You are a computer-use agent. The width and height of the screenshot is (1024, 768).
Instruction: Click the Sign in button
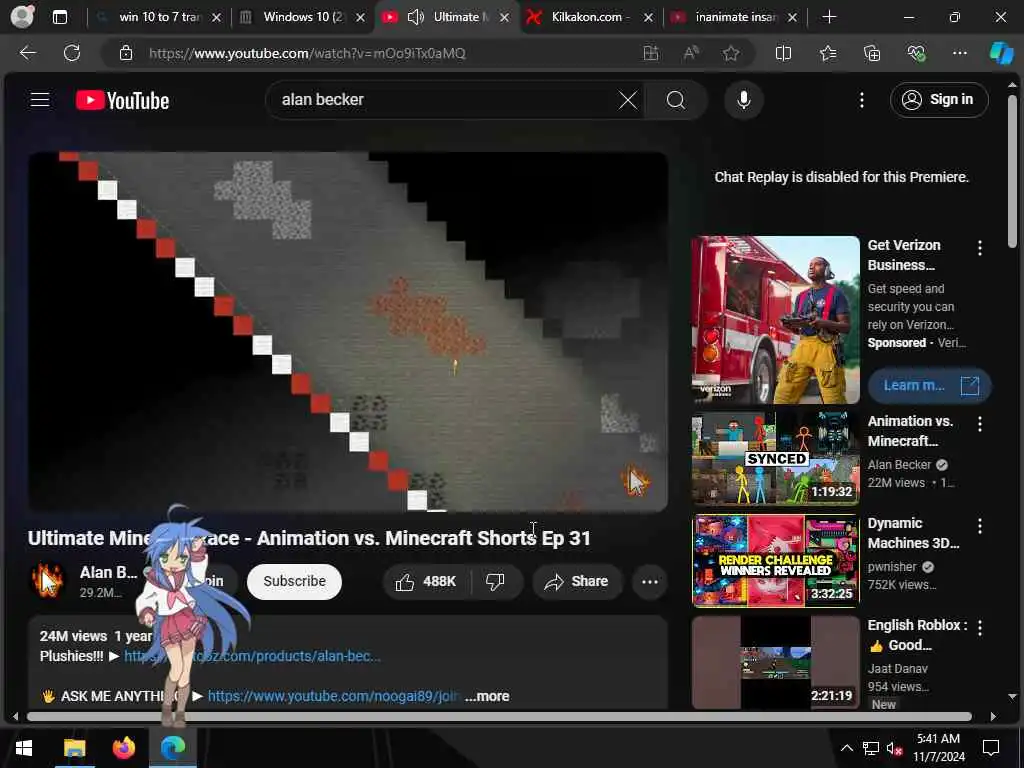(938, 100)
